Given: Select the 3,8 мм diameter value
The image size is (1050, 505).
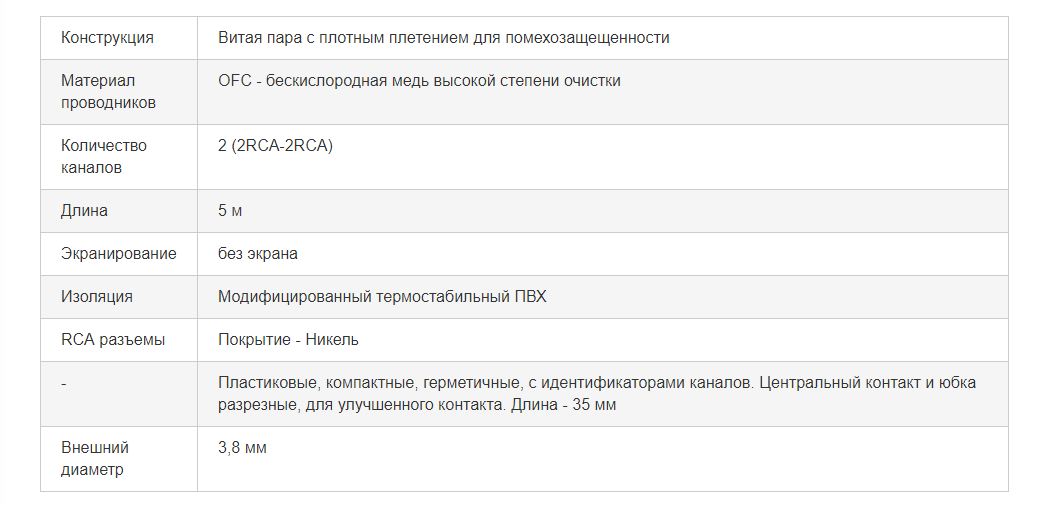Looking at the screenshot, I should (242, 448).
